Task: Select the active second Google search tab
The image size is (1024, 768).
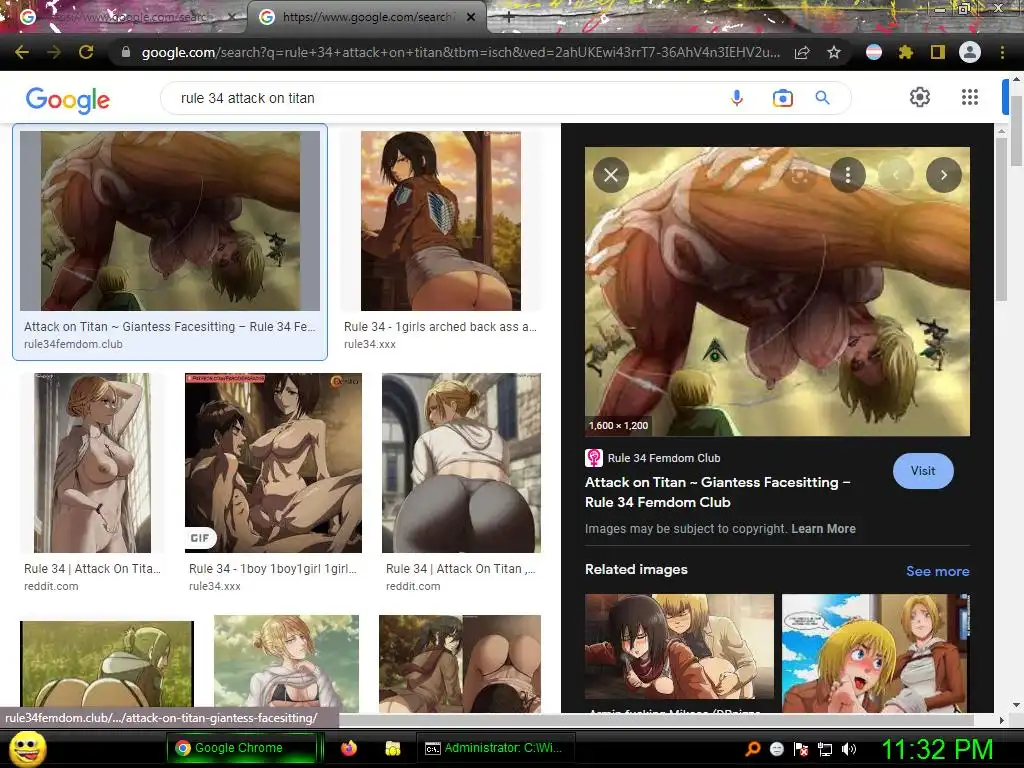Action: coord(367,17)
